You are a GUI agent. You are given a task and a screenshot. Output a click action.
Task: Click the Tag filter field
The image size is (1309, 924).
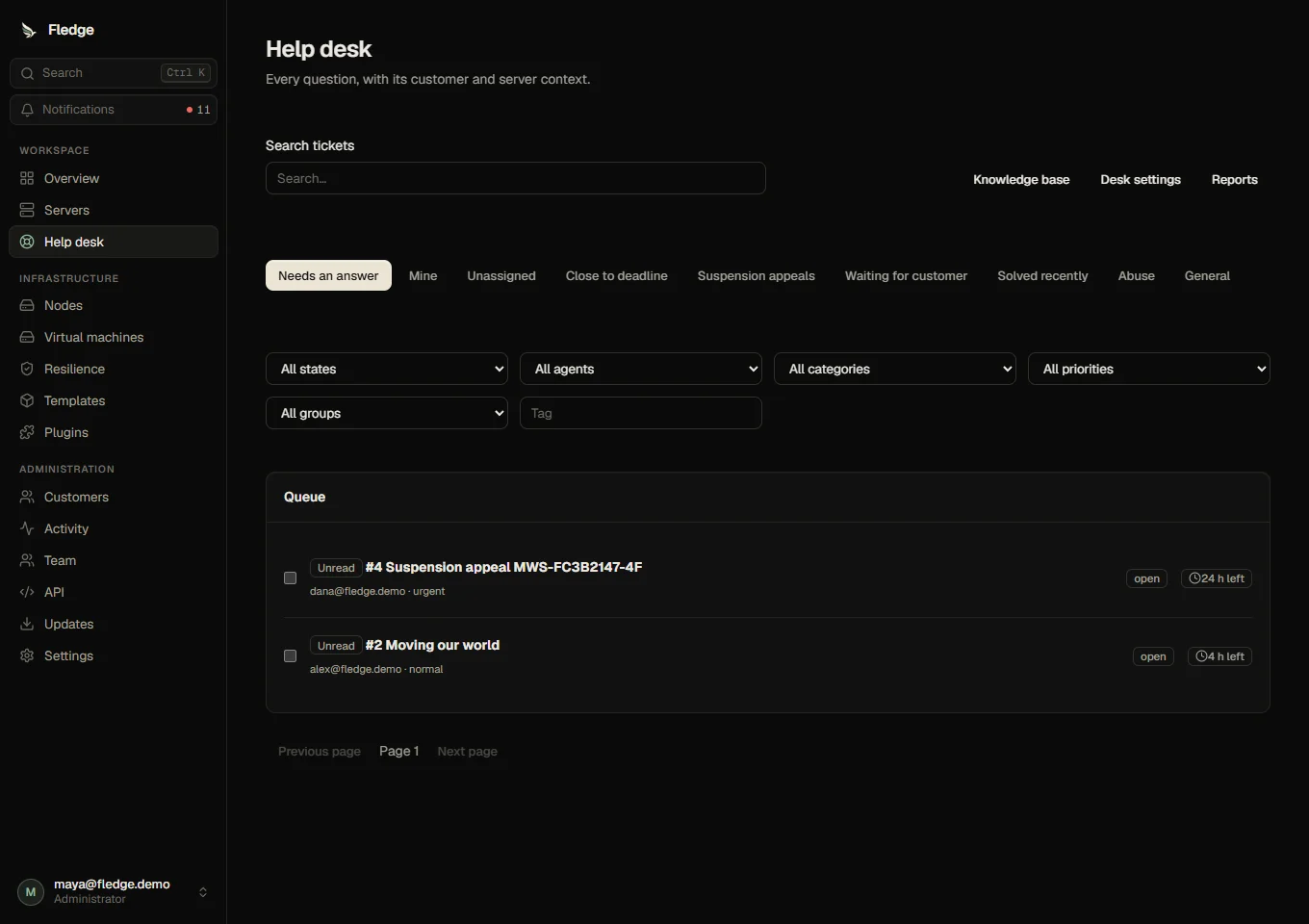[x=641, y=413]
